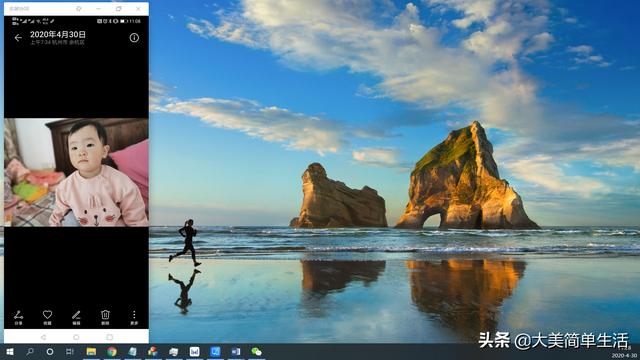
Task: Click the taskbar clock showing 2020-4-30
Action: click(624, 352)
